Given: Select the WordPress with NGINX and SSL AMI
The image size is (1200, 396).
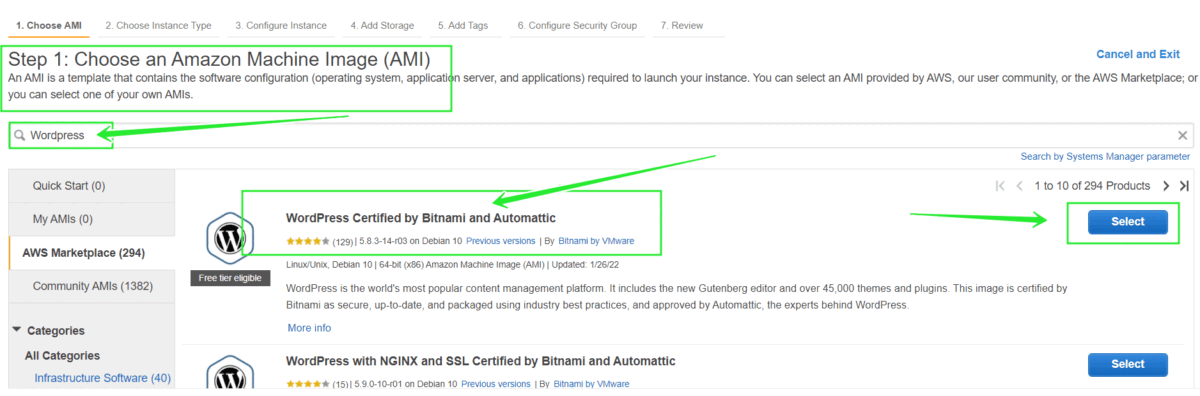Looking at the screenshot, I should [1127, 365].
